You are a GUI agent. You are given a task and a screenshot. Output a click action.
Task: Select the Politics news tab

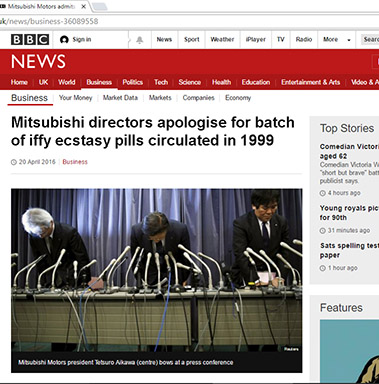tap(133, 82)
